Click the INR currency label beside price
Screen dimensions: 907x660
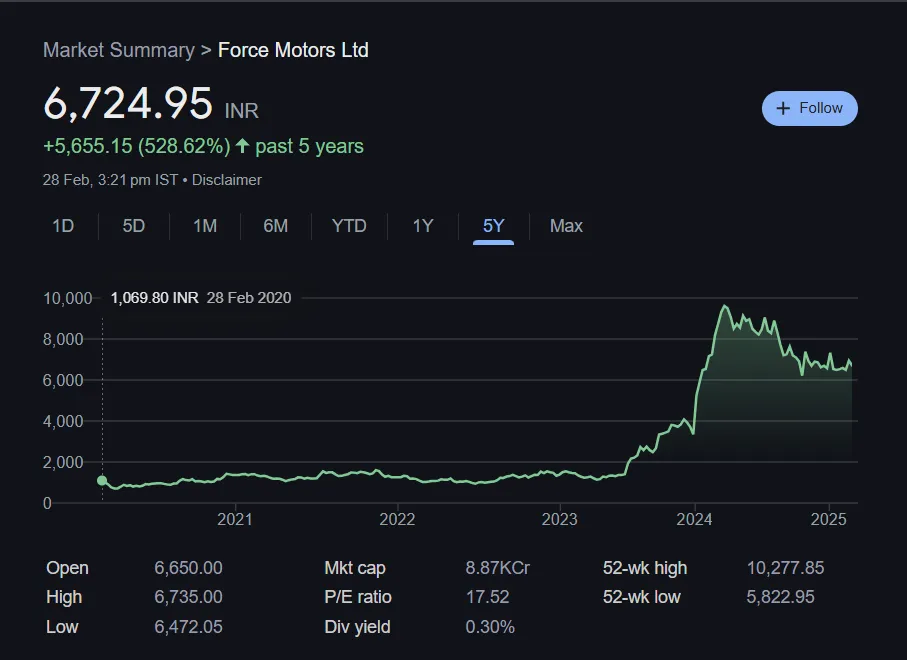pos(242,110)
